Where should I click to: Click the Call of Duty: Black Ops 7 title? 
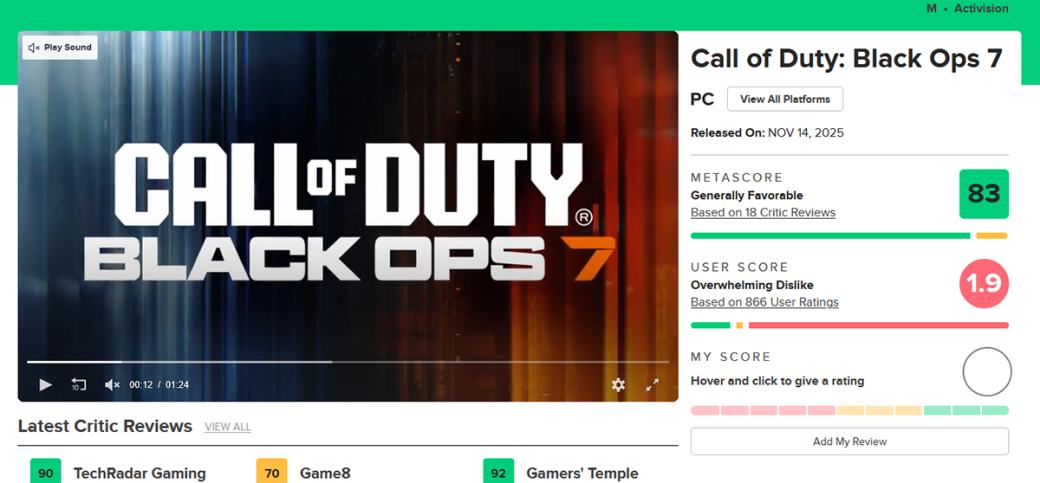click(x=846, y=58)
